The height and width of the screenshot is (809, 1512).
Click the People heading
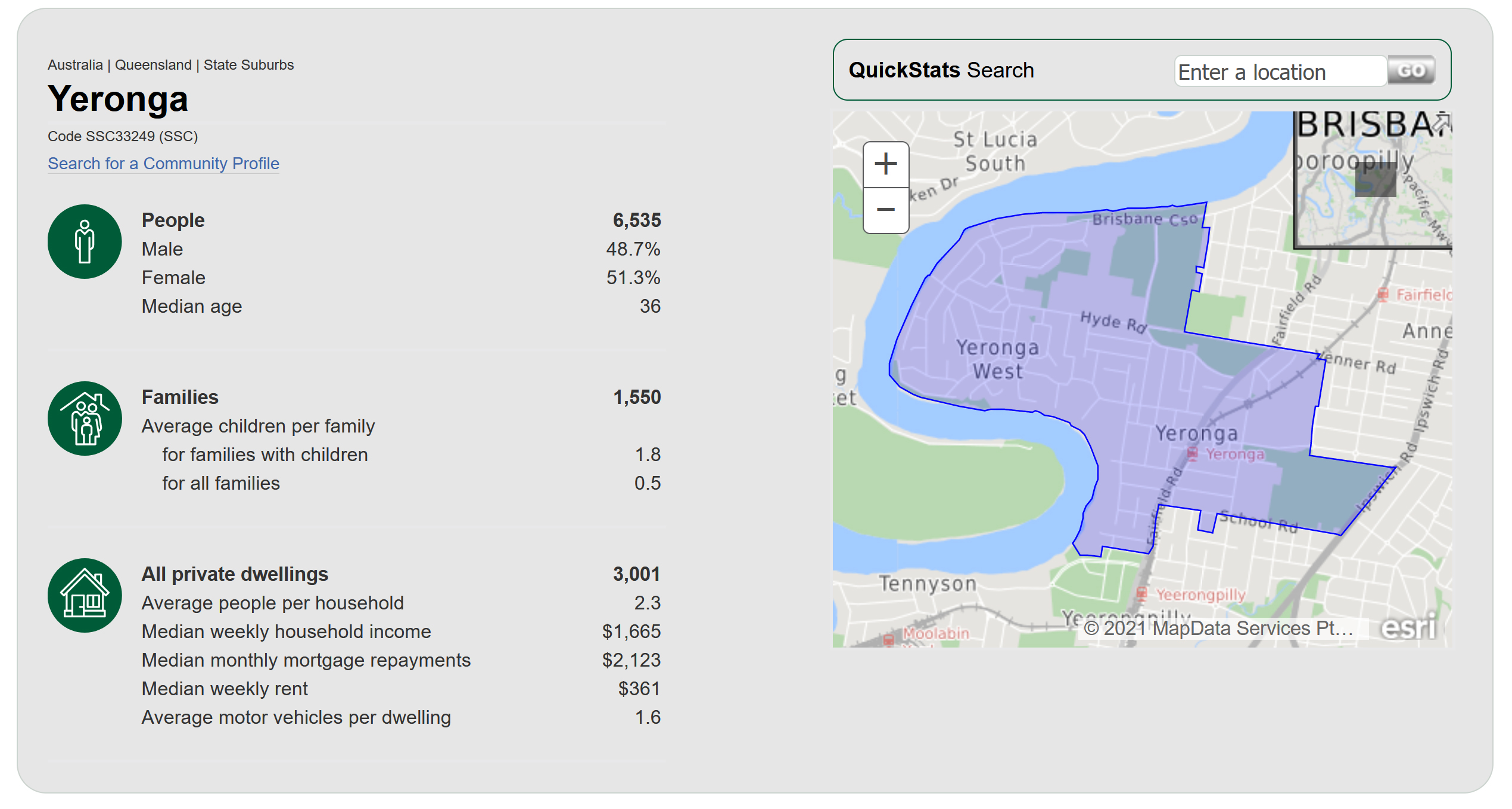(173, 220)
